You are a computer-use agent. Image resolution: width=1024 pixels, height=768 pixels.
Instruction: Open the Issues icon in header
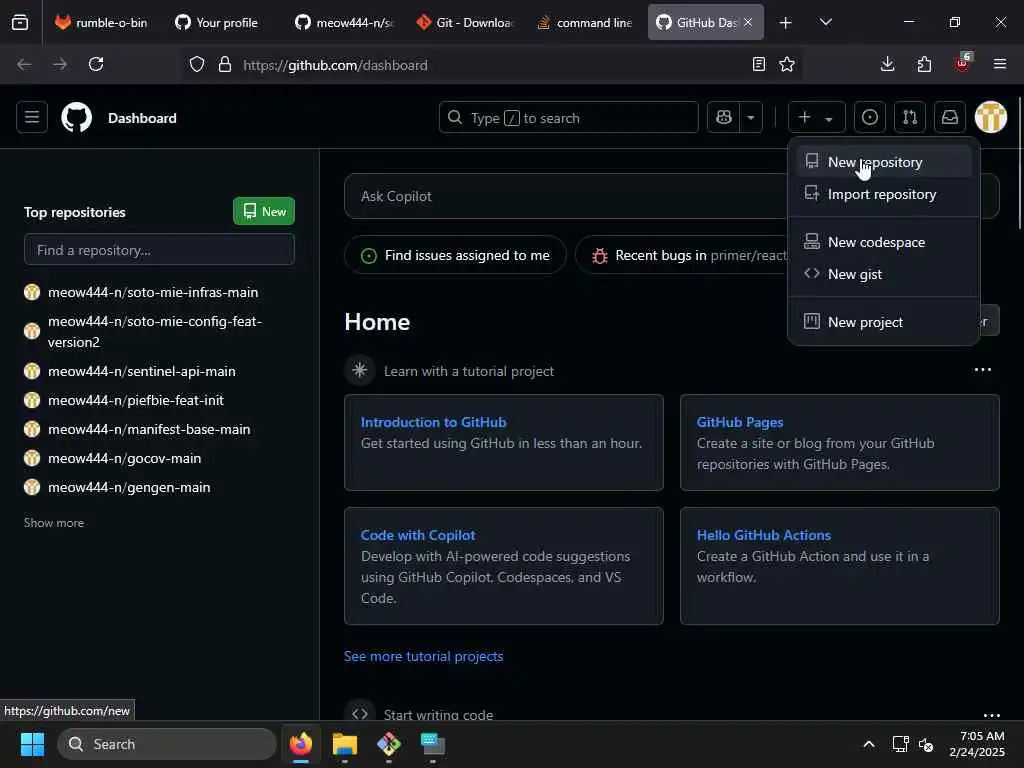[870, 118]
